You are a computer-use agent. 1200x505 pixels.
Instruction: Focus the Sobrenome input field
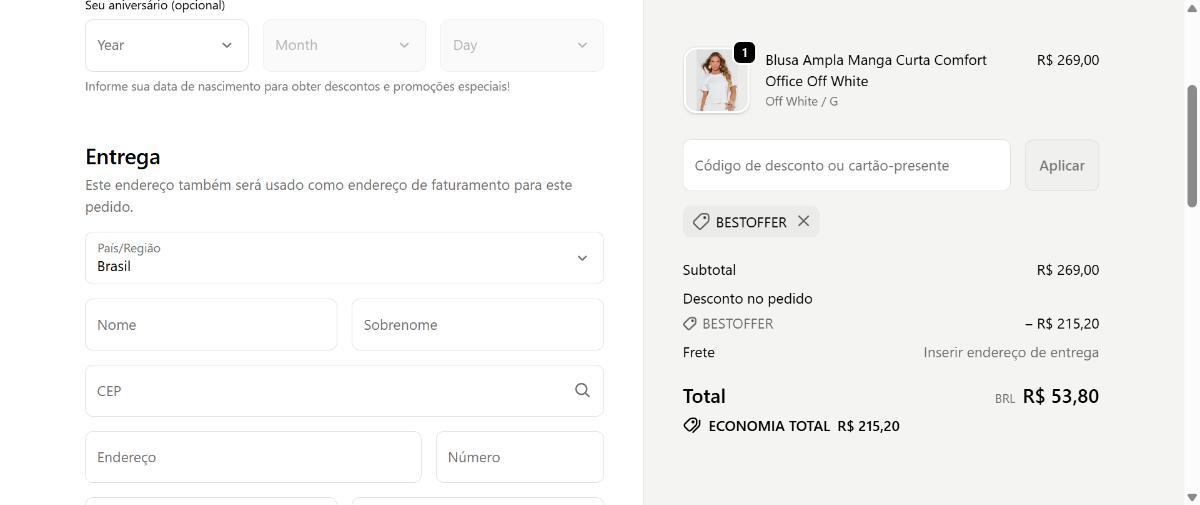(477, 325)
